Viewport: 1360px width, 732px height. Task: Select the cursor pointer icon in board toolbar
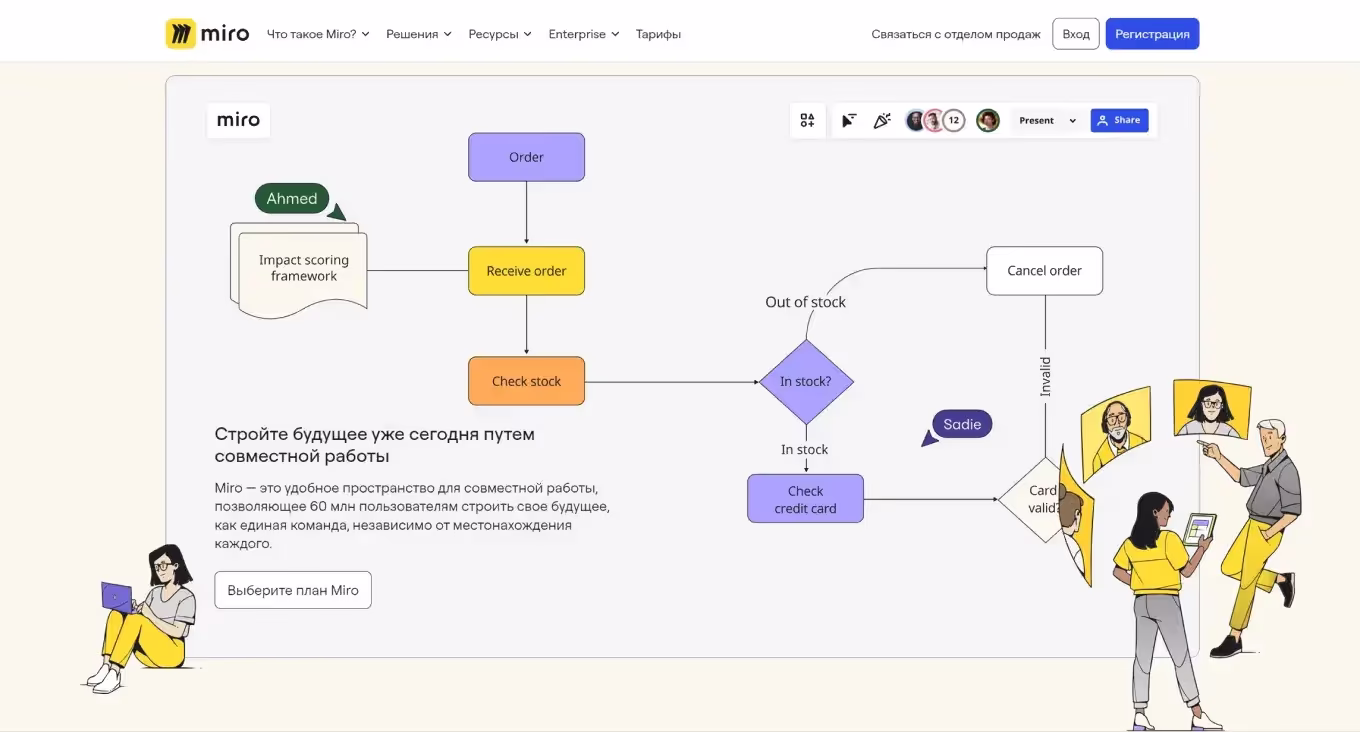pos(849,121)
